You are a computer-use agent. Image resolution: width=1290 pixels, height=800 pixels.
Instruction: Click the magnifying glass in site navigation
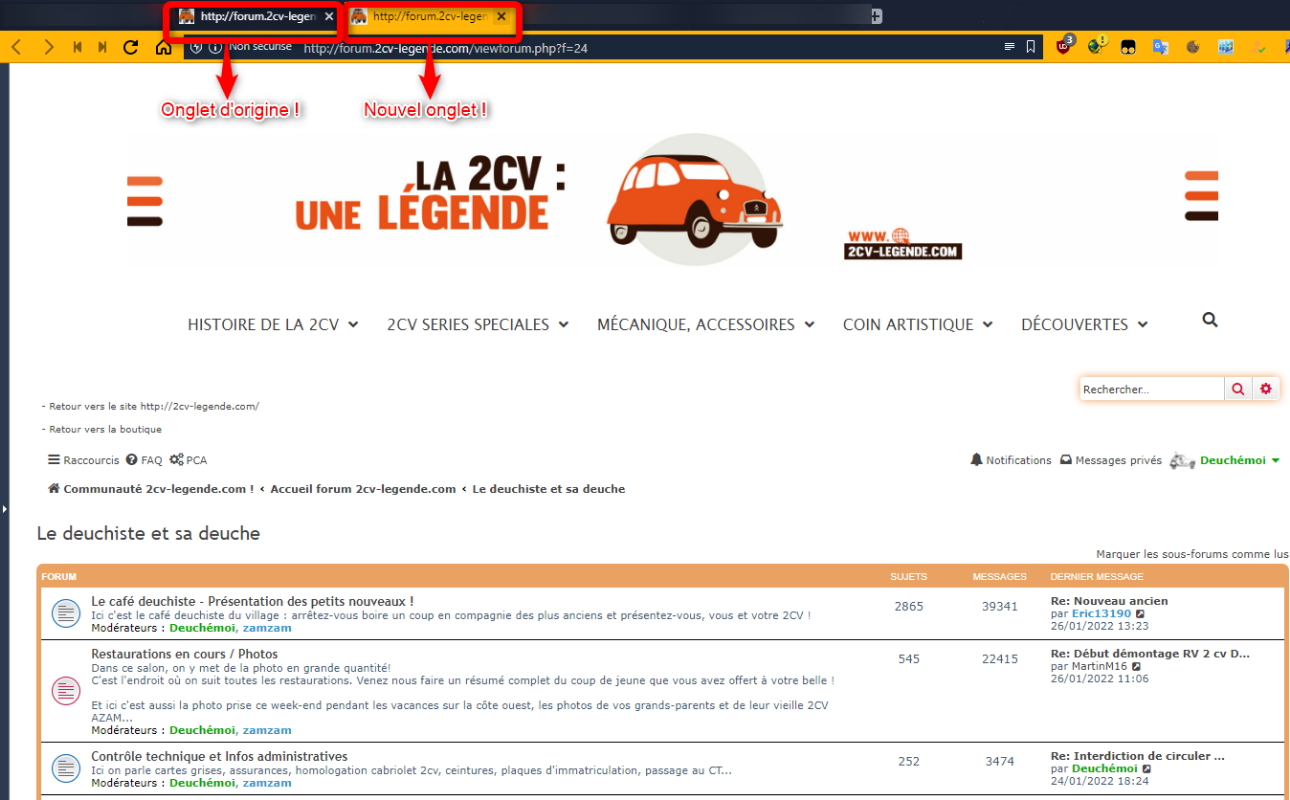point(1210,321)
